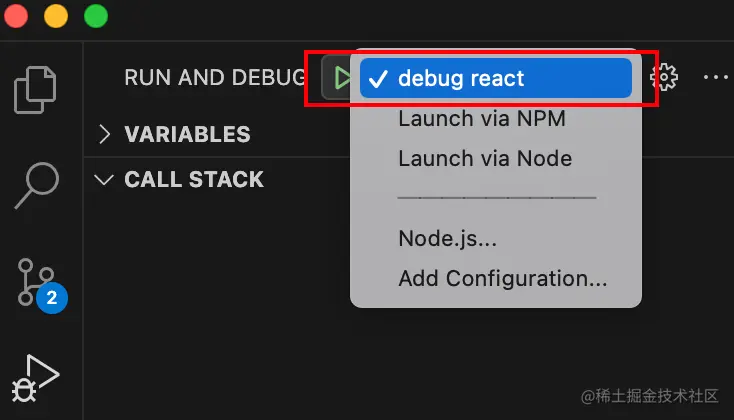This screenshot has width=734, height=420.
Task: Click the green macOS fullscreen button
Action: point(96,16)
